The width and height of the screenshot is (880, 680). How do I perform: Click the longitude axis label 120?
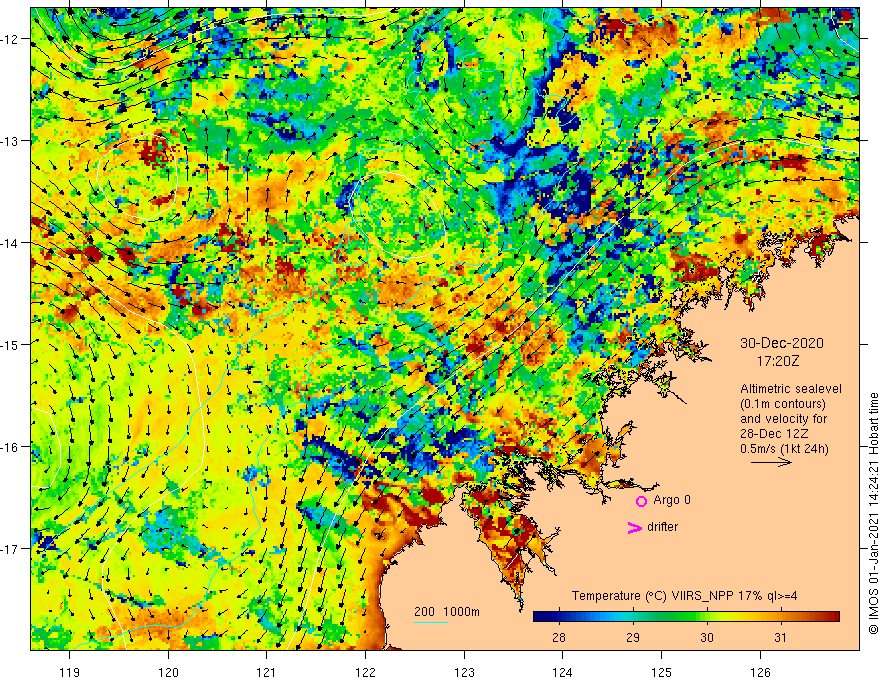pos(168,672)
